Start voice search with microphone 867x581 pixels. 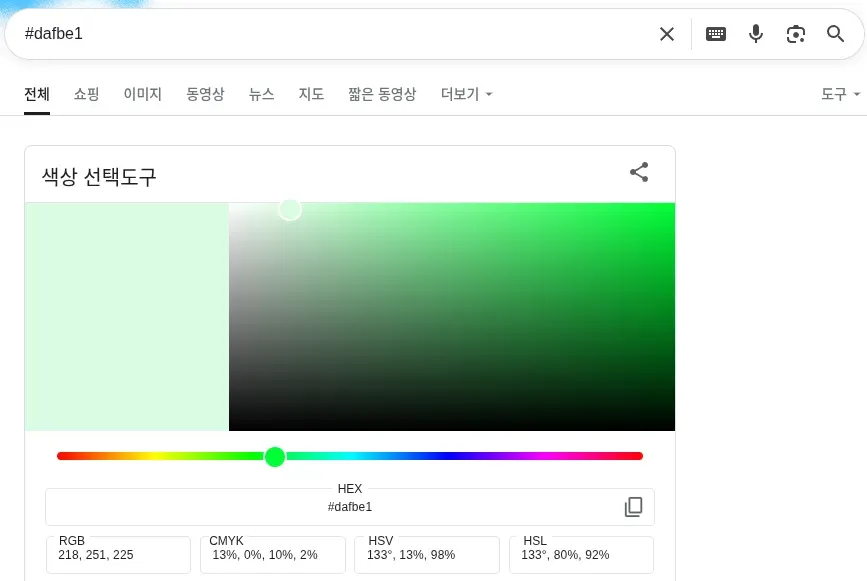tap(756, 34)
